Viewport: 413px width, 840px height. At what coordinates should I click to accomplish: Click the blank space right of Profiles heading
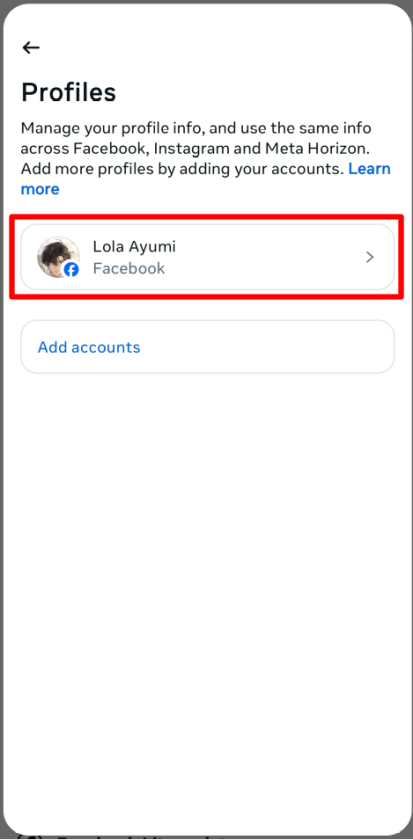click(257, 93)
